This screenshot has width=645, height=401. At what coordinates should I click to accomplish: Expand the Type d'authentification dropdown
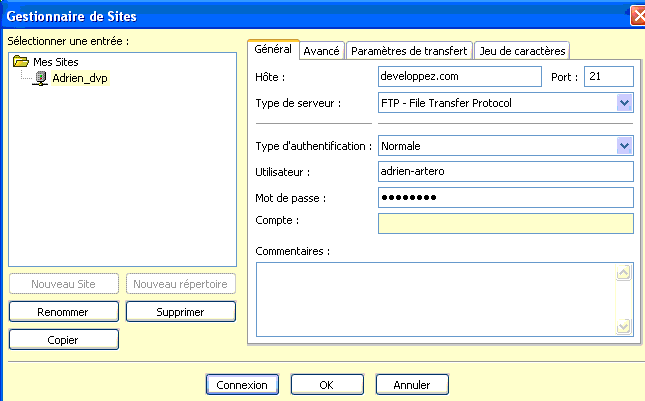[x=625, y=146]
